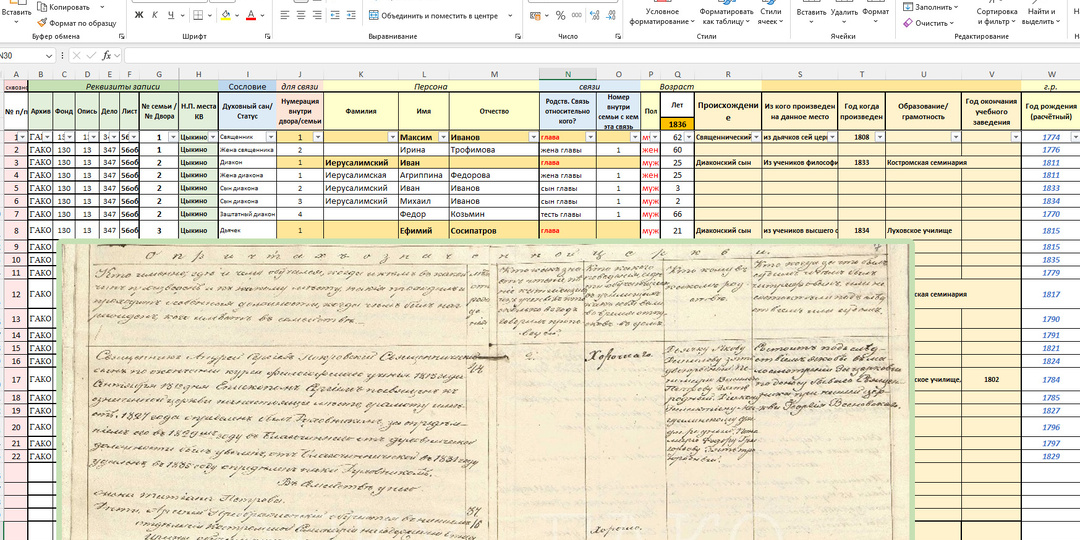Image resolution: width=1080 pixels, height=540 pixels.
Task: Open Условное форматирование menu
Action: coord(663,15)
